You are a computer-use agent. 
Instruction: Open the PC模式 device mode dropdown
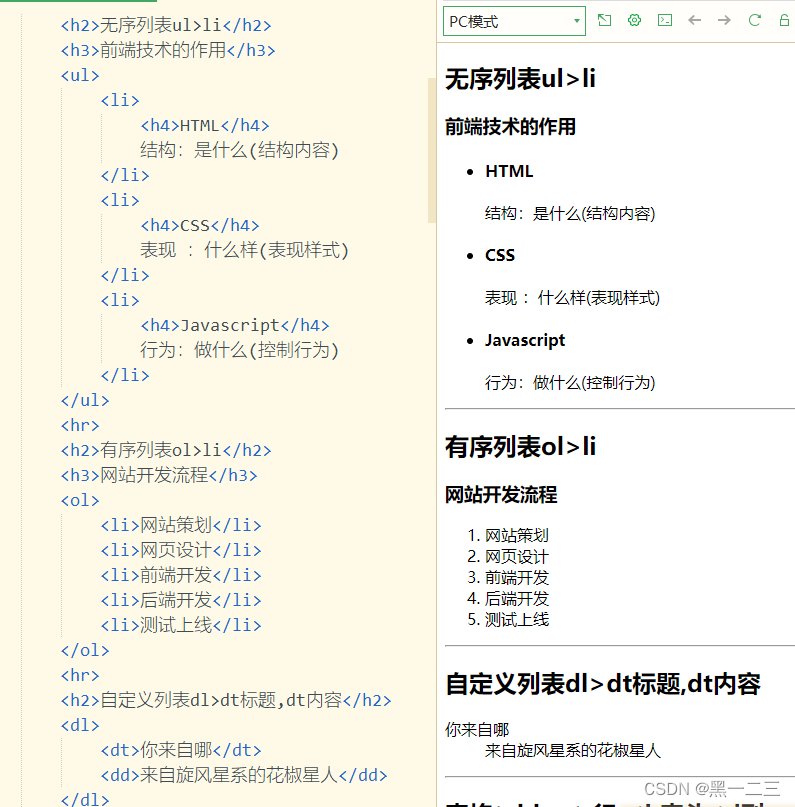[x=514, y=21]
